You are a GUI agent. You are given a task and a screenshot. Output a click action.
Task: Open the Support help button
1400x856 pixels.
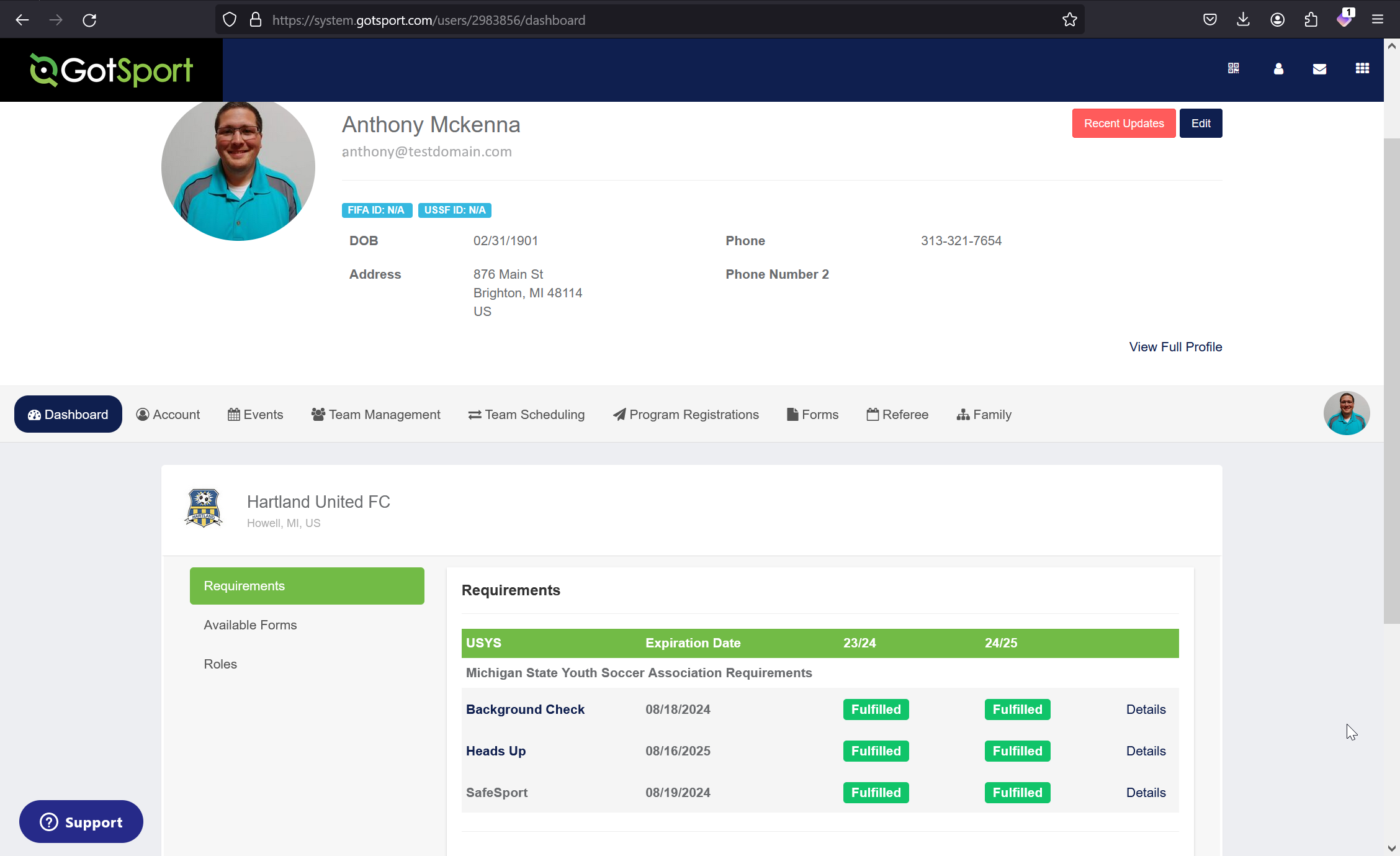click(81, 821)
